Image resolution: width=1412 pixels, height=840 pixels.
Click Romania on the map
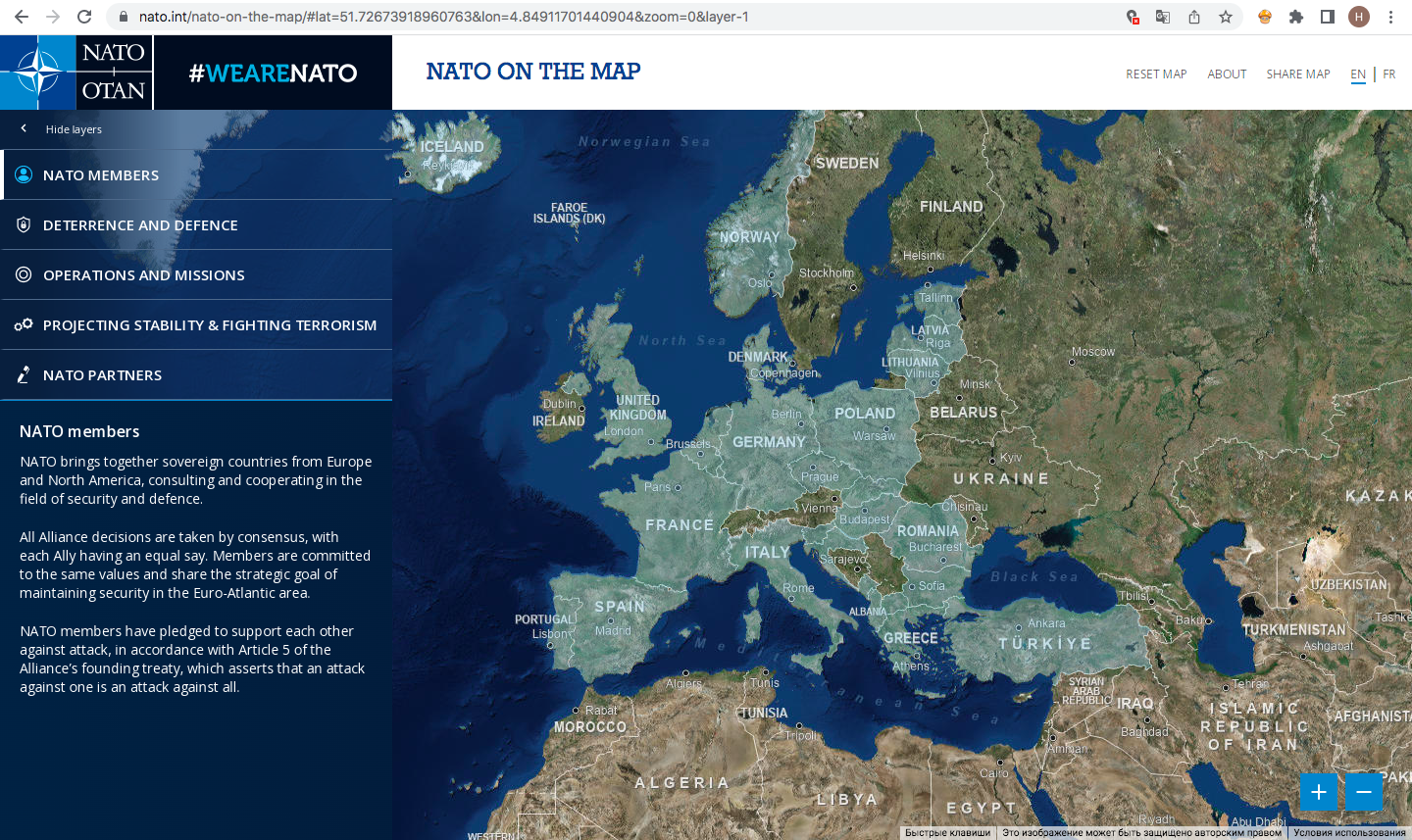pos(928,531)
